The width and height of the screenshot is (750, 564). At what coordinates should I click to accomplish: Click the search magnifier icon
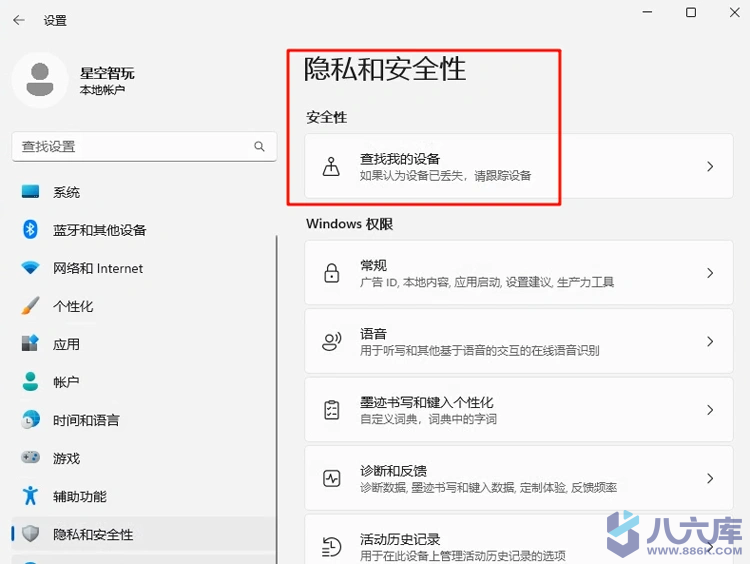point(259,146)
